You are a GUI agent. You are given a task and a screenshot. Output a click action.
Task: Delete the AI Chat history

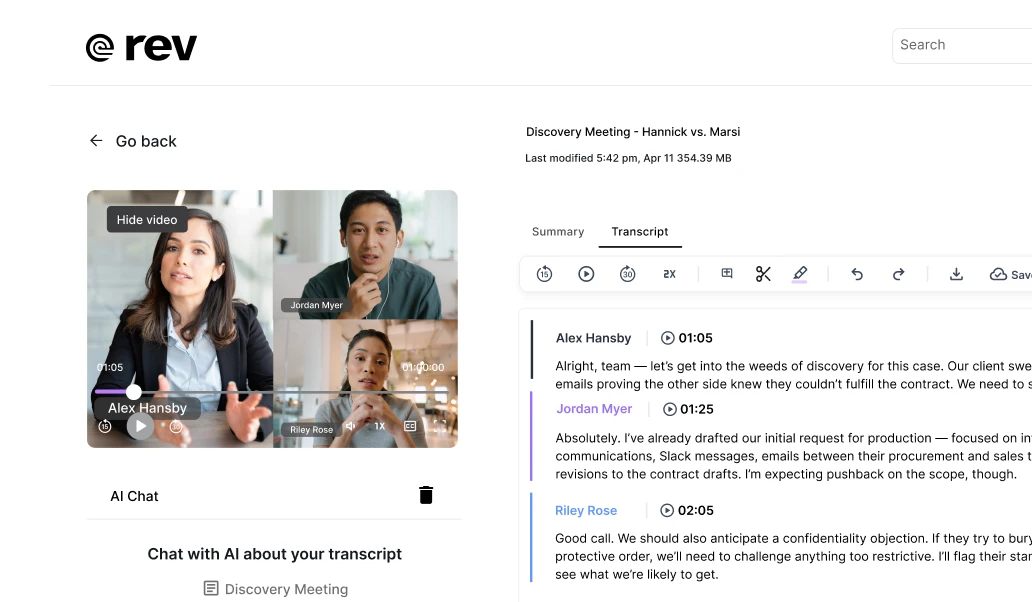(426, 495)
